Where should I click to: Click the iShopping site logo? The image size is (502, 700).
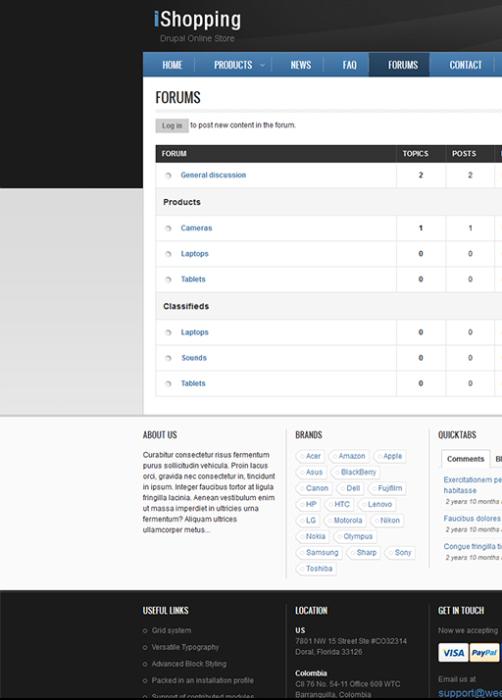(197, 20)
